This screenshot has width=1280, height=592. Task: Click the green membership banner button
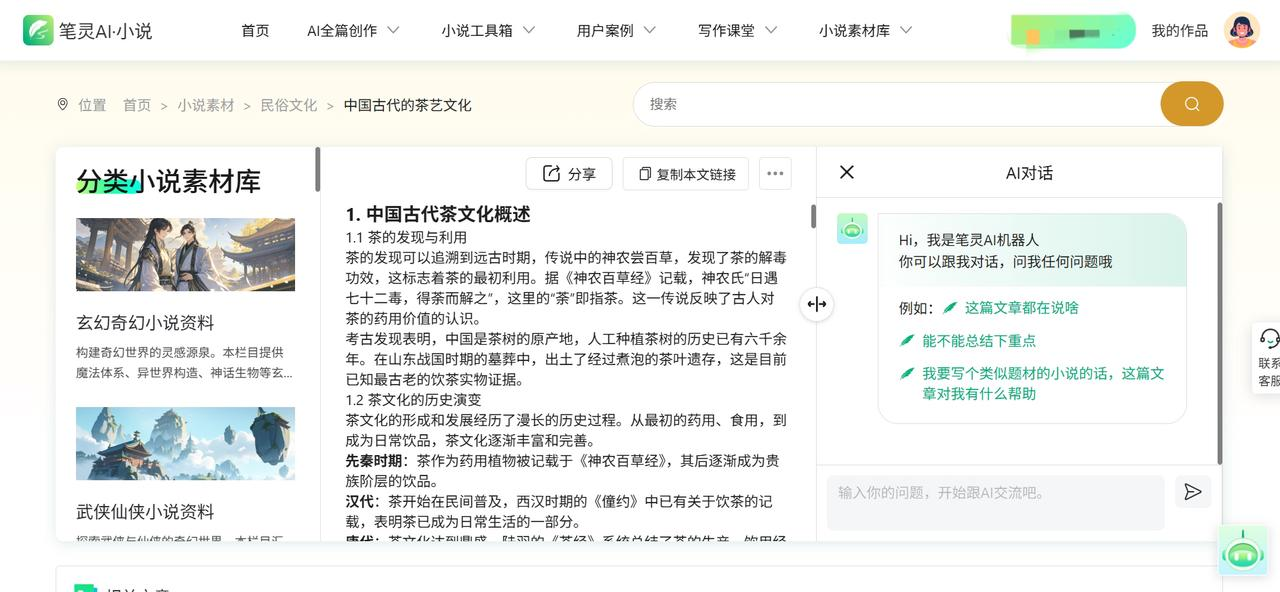tap(1073, 31)
